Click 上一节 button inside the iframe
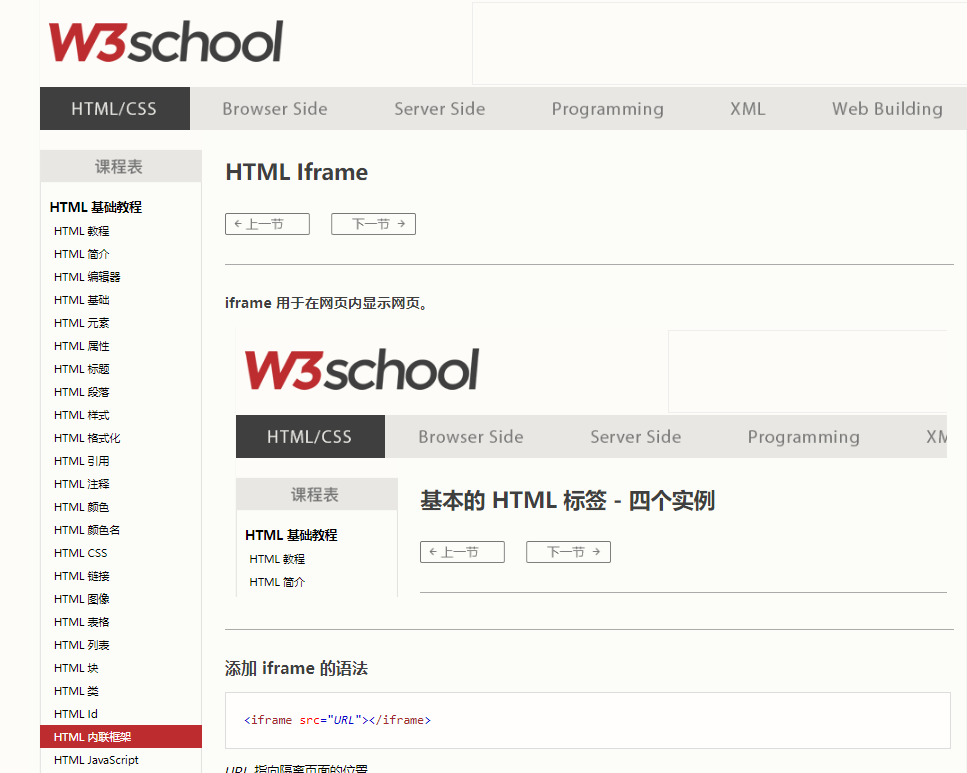 [x=462, y=552]
